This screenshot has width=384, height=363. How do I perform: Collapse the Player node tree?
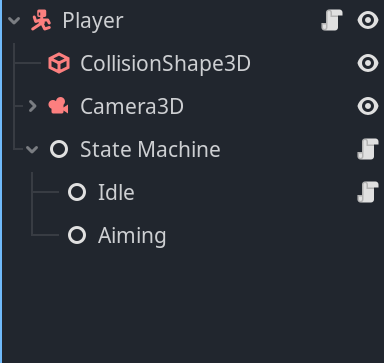pyautogui.click(x=14, y=21)
